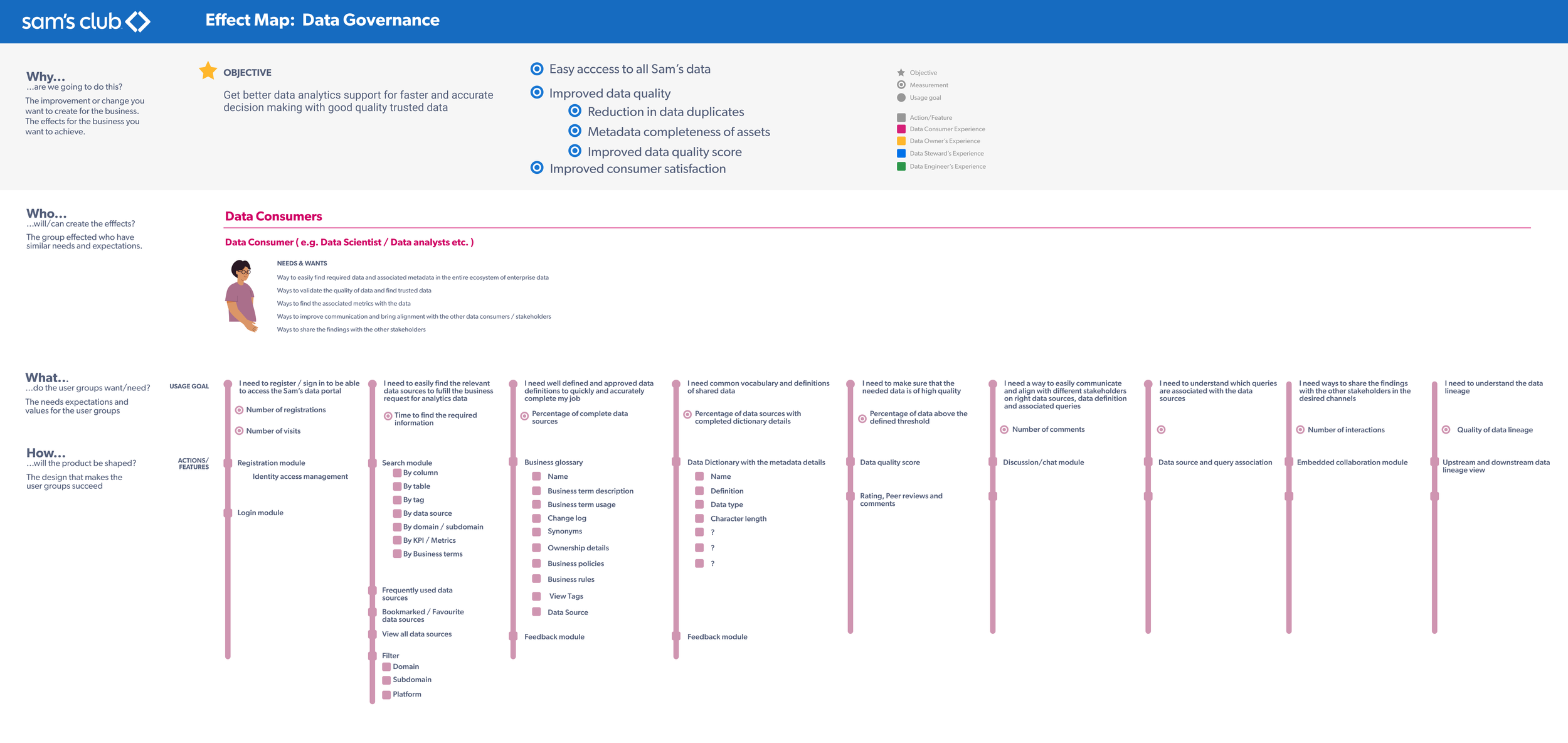Click the square beside Business term description
This screenshot has width=1568, height=743.
coord(536,491)
